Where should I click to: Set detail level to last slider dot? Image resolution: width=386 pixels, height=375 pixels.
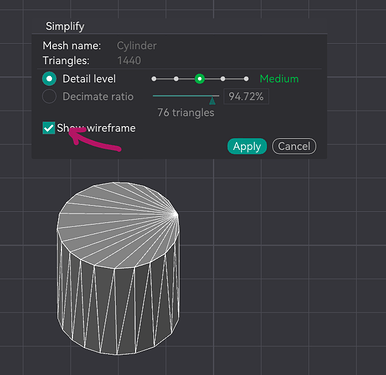[x=246, y=79]
